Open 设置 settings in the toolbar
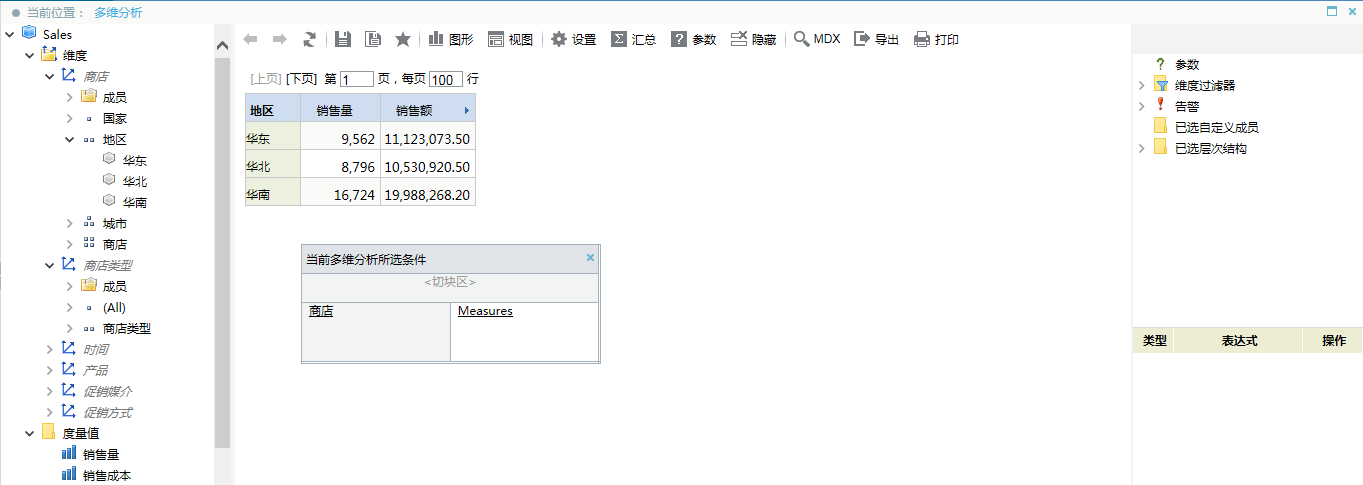Screen dimensions: 1363x485 tap(574, 39)
